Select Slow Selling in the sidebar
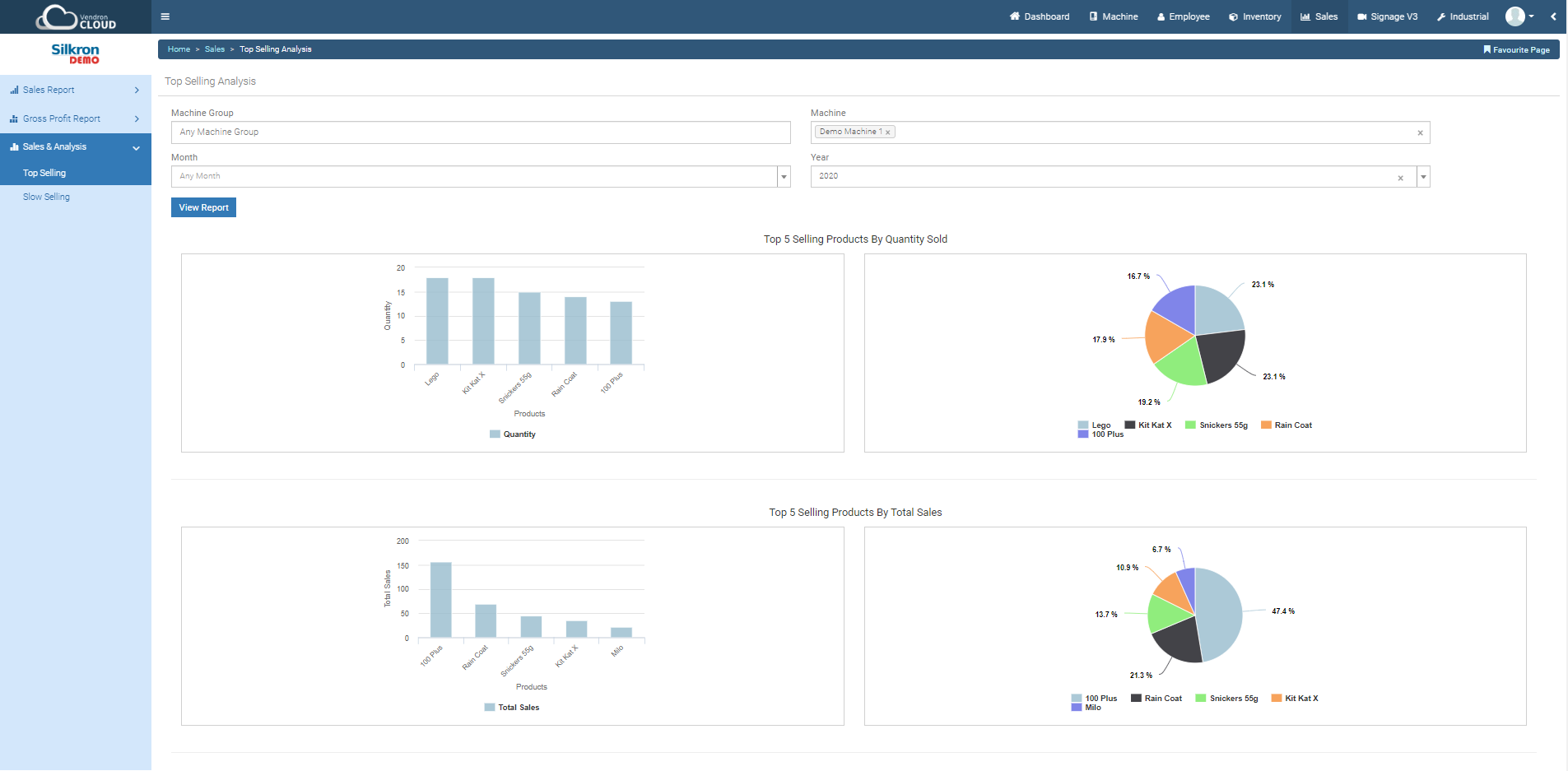 [x=46, y=197]
